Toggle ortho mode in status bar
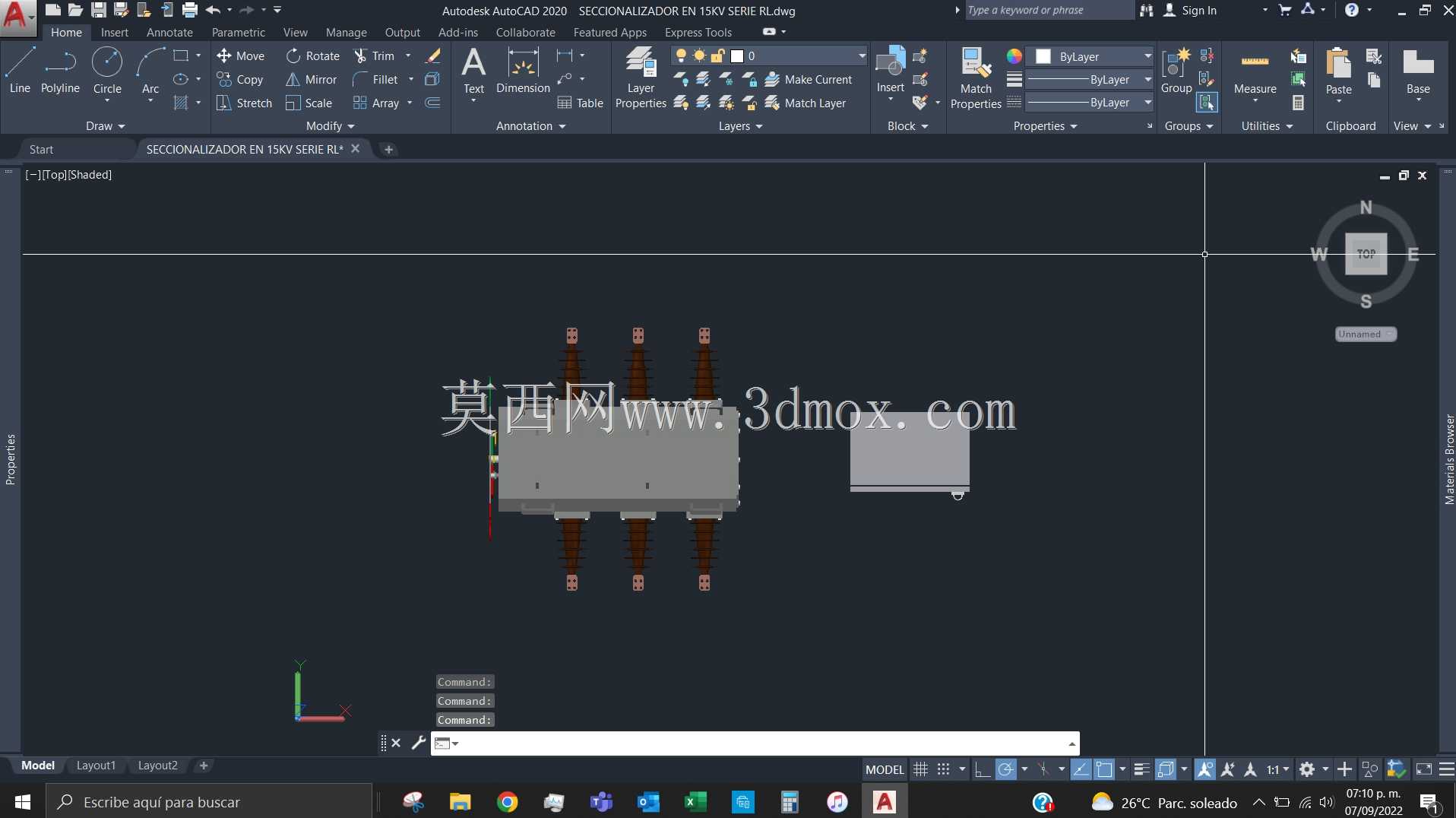The width and height of the screenshot is (1456, 818). (982, 769)
